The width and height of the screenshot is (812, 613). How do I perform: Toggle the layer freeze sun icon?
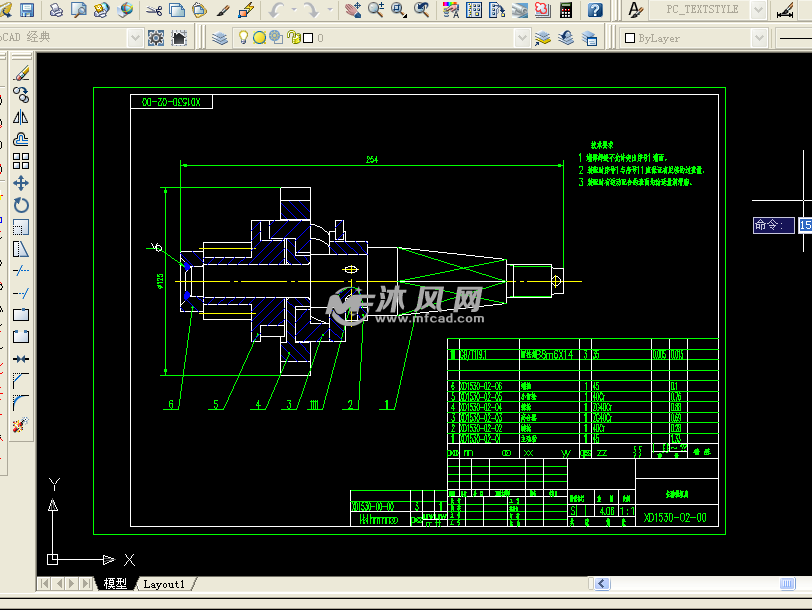(259, 38)
